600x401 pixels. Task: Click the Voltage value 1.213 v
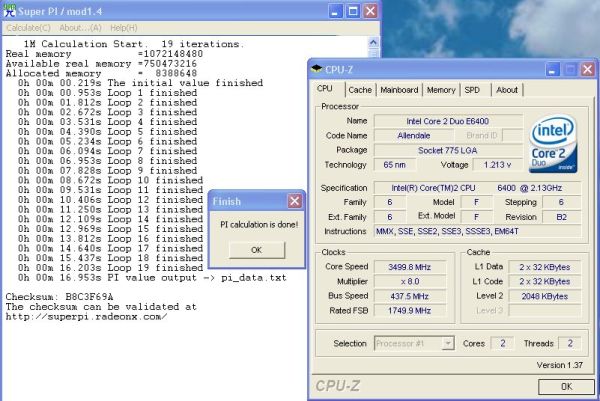(497, 165)
